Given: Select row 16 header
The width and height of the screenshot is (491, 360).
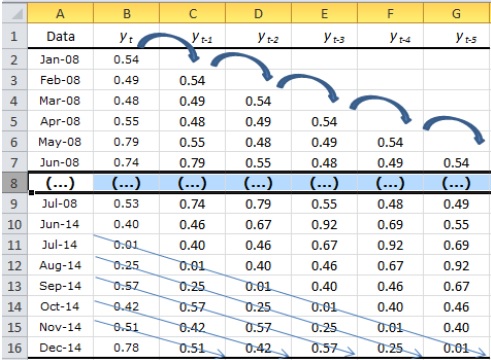Looking at the screenshot, I should (15, 348).
